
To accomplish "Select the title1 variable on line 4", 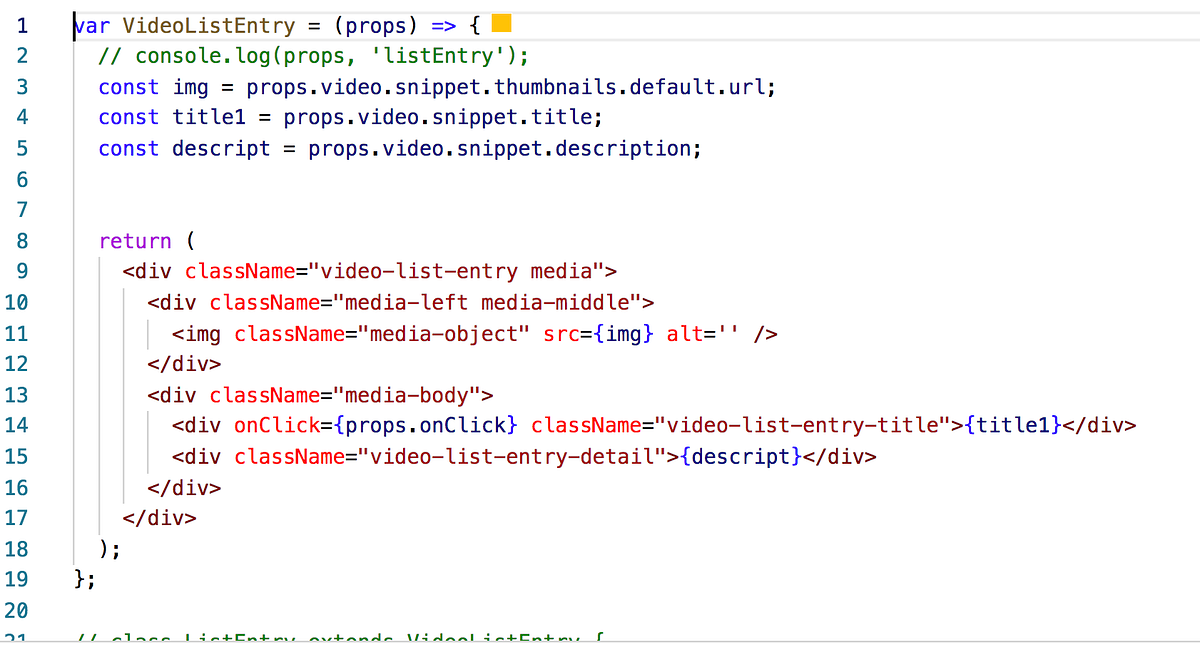I will pyautogui.click(x=209, y=117).
